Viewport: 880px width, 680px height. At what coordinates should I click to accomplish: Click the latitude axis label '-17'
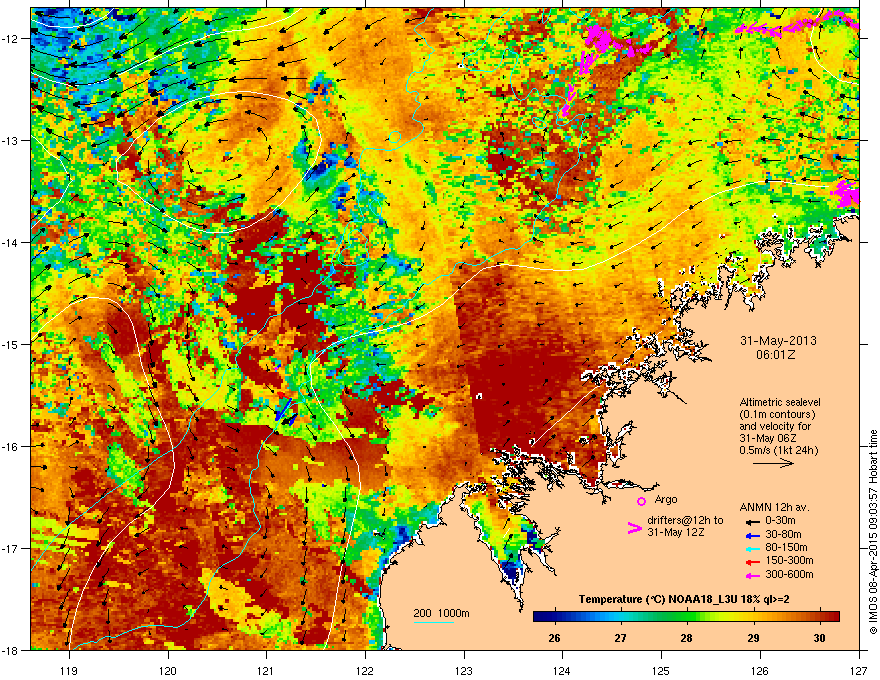(10, 548)
